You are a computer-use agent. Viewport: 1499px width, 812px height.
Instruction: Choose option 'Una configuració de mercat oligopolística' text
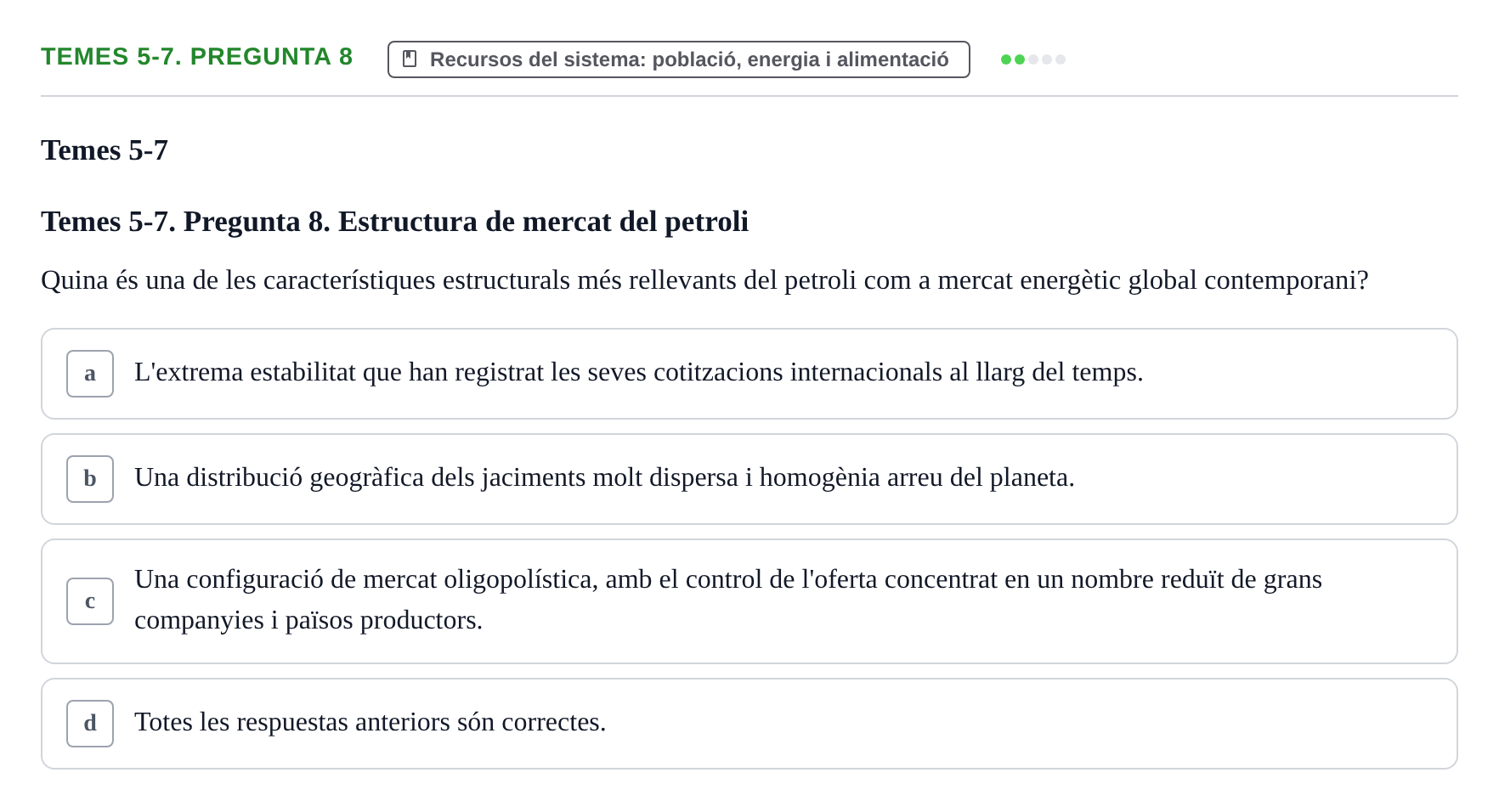point(728,600)
